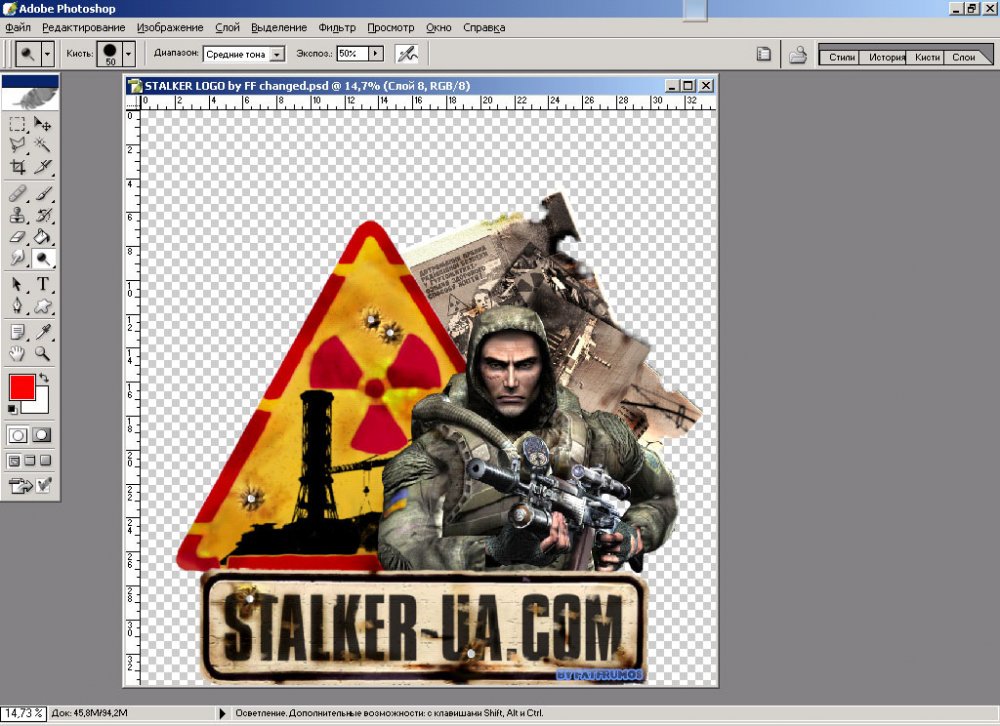This screenshot has height=726, width=1000.
Task: Open the Фильтр menu
Action: click(337, 27)
